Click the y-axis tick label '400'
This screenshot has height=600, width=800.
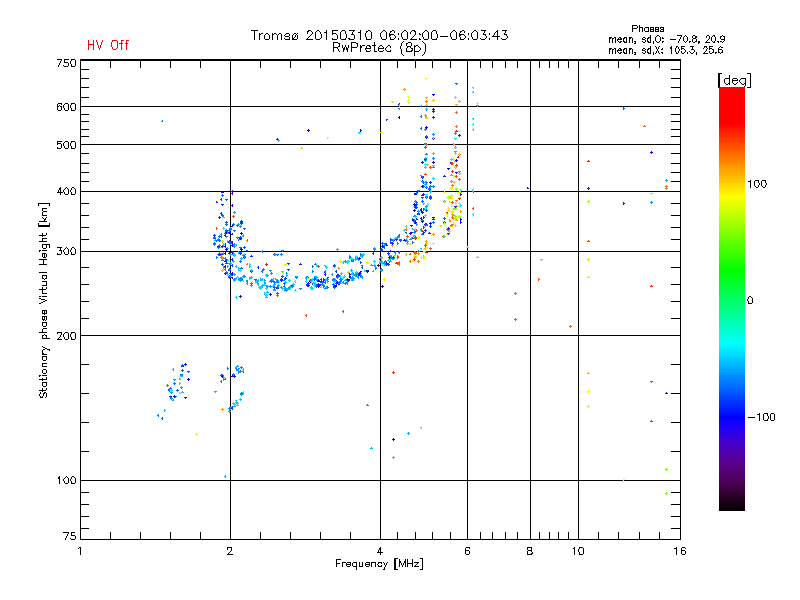pos(66,192)
